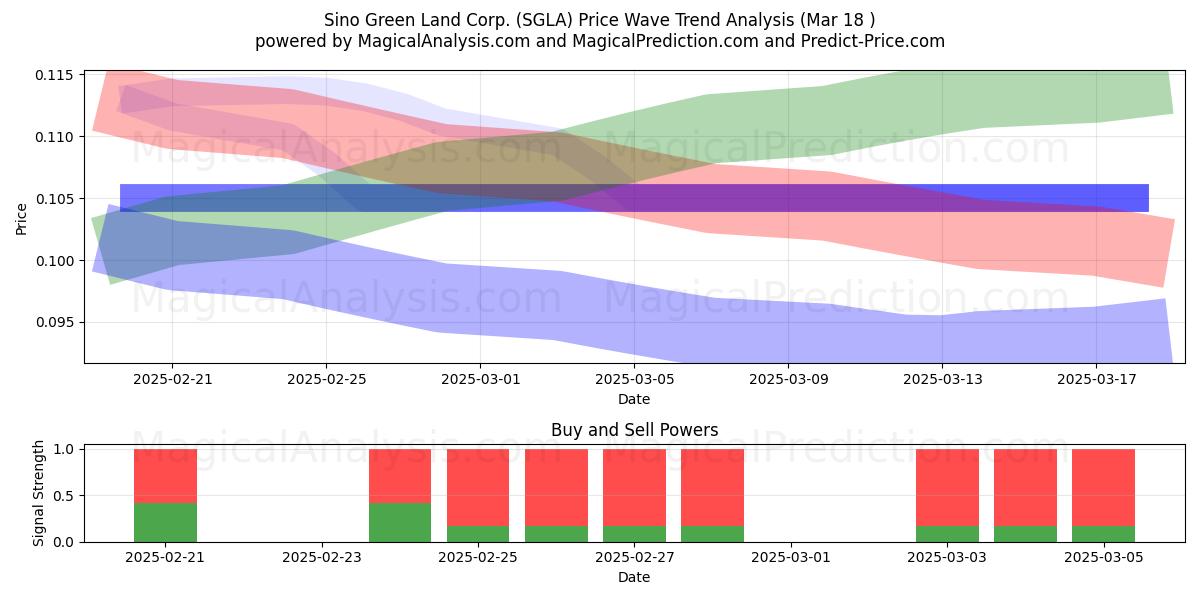1200x600 pixels.
Task: Click the 0.110 price tick label
Action: tap(56, 137)
